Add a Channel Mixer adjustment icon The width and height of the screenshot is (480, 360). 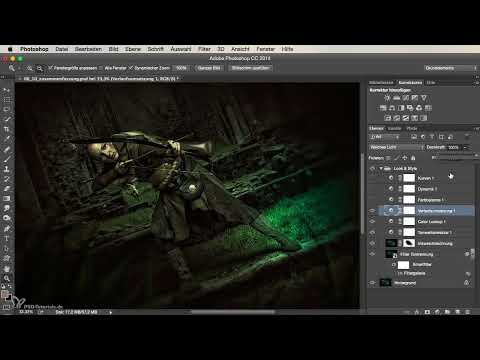tap(419, 108)
